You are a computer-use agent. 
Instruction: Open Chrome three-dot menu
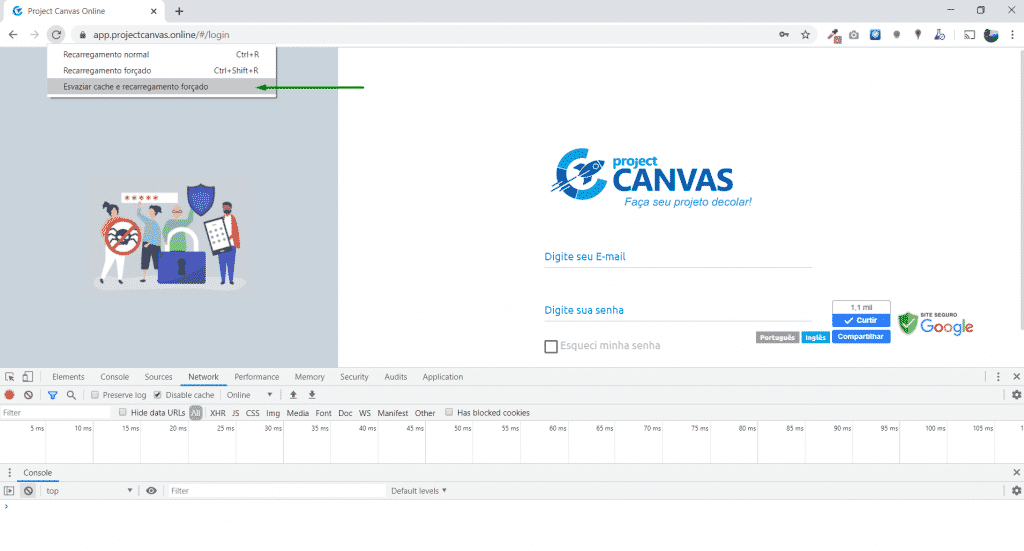1012,35
